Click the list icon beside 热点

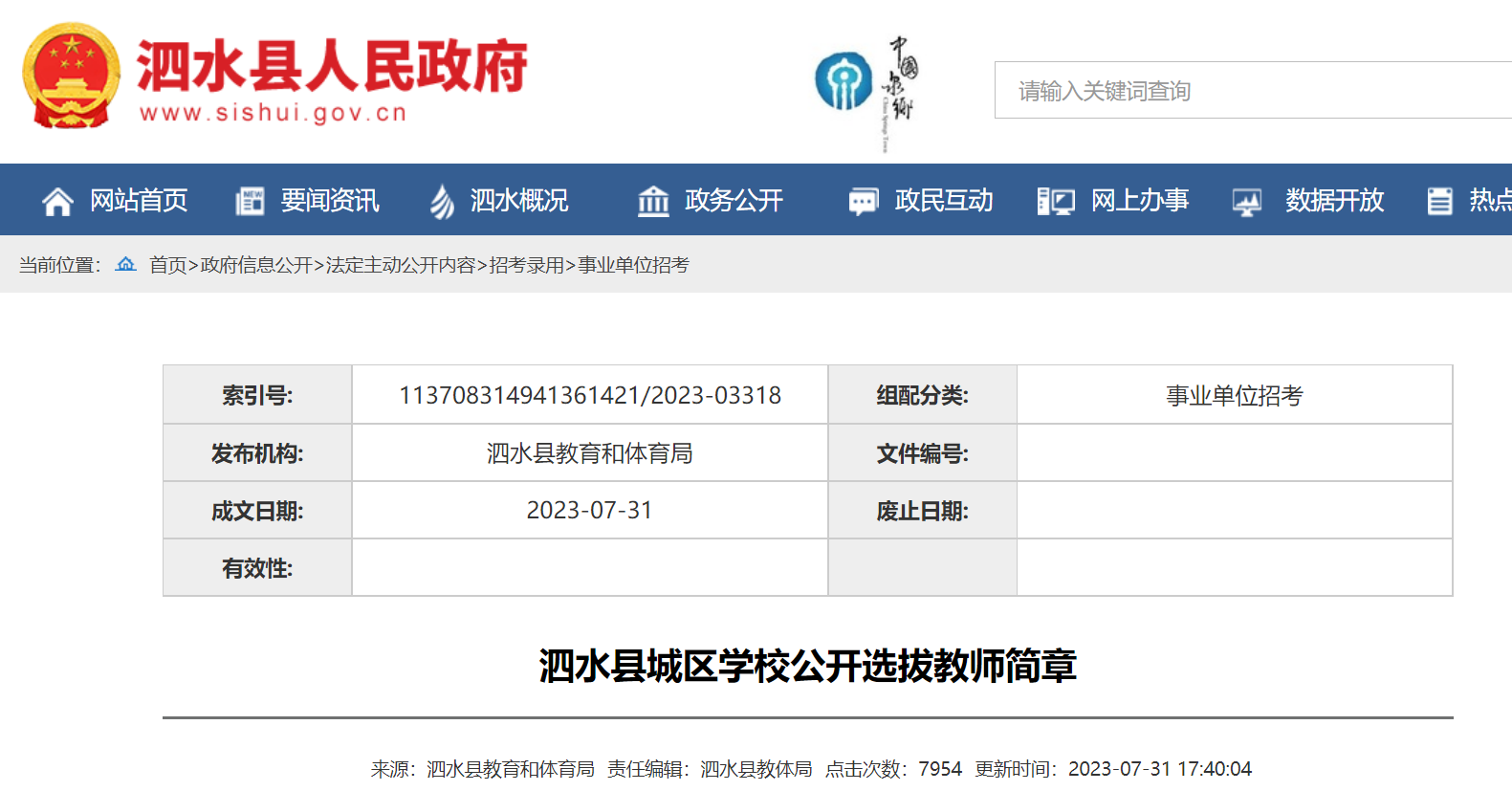point(1439,201)
